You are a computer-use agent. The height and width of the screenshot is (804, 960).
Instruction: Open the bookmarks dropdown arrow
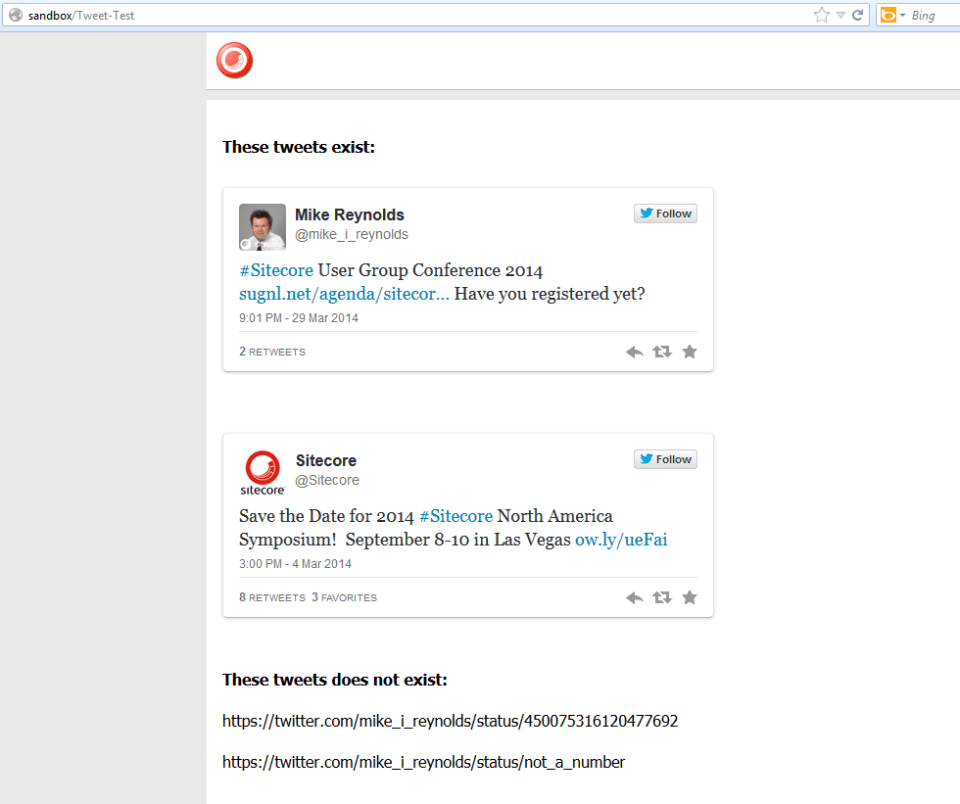841,15
